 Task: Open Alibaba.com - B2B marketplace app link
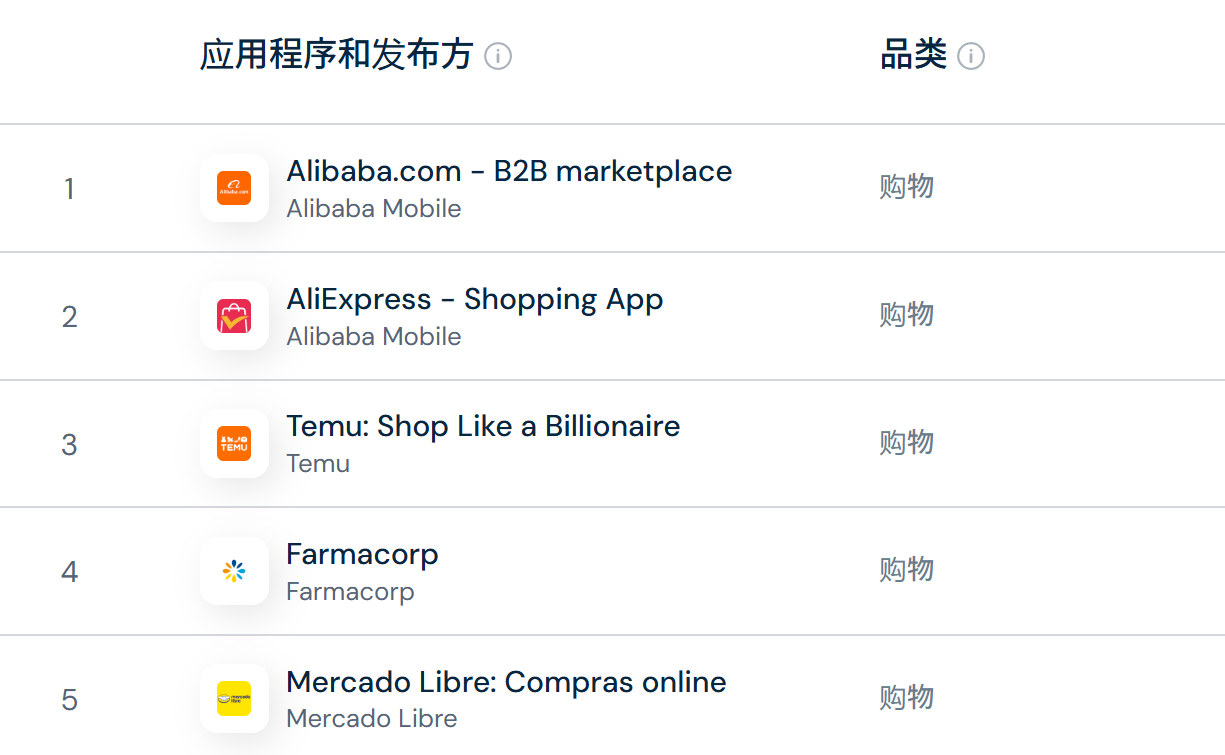[x=509, y=171]
